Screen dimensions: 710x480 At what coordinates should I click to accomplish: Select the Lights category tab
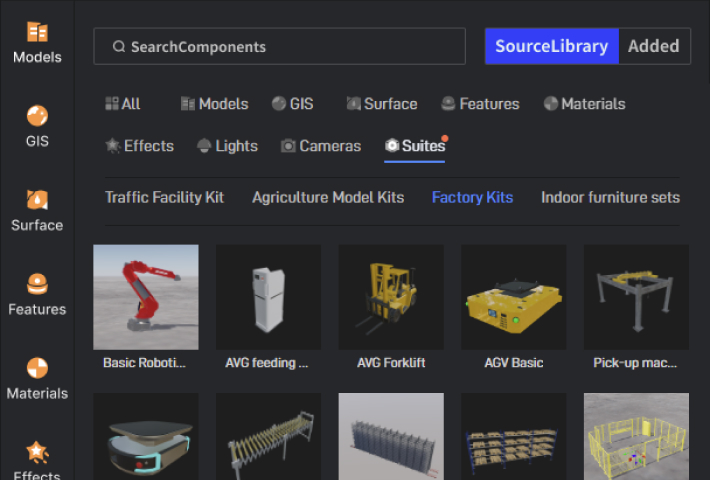click(227, 146)
